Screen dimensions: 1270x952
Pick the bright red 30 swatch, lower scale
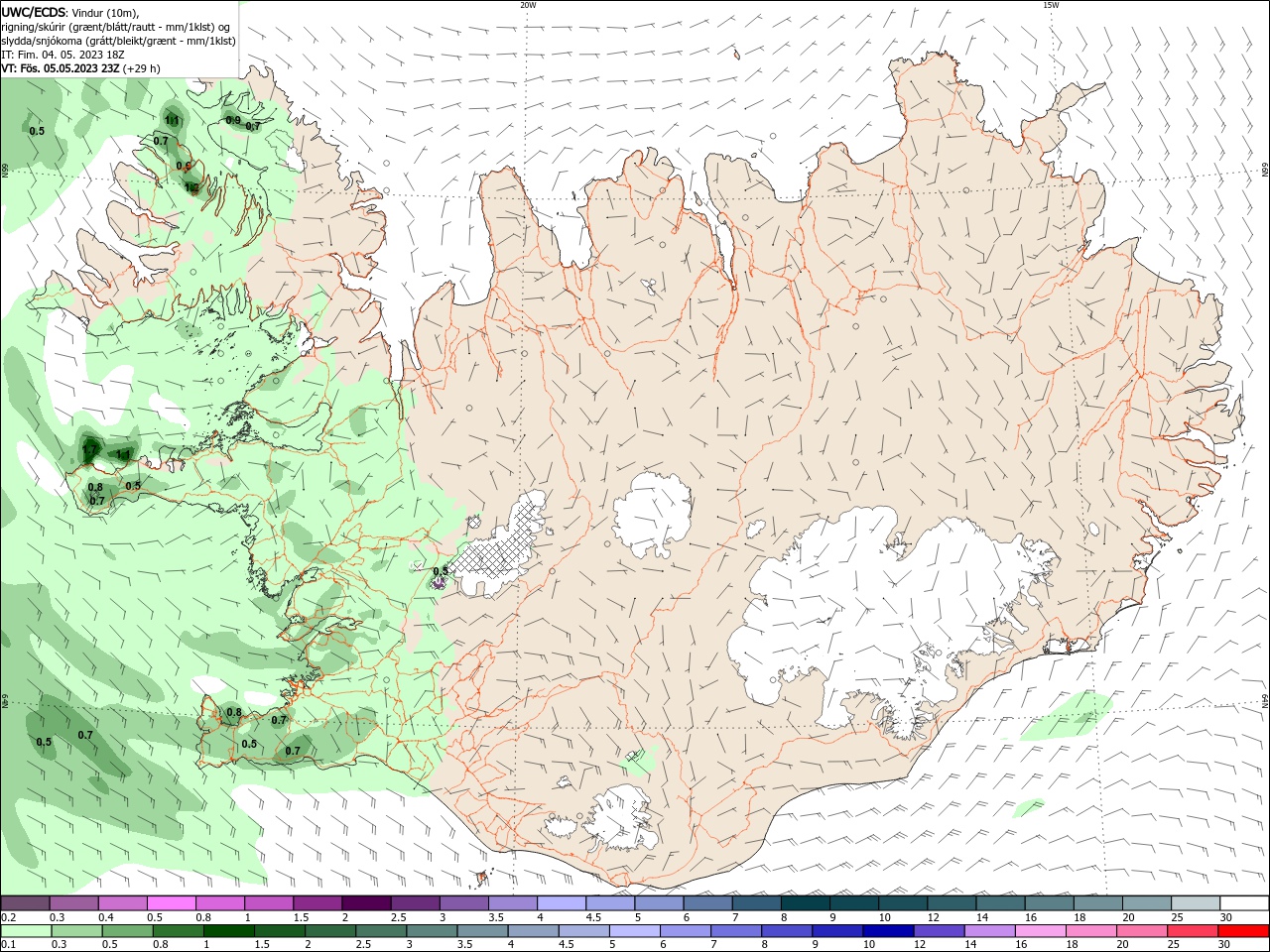[x=1243, y=931]
